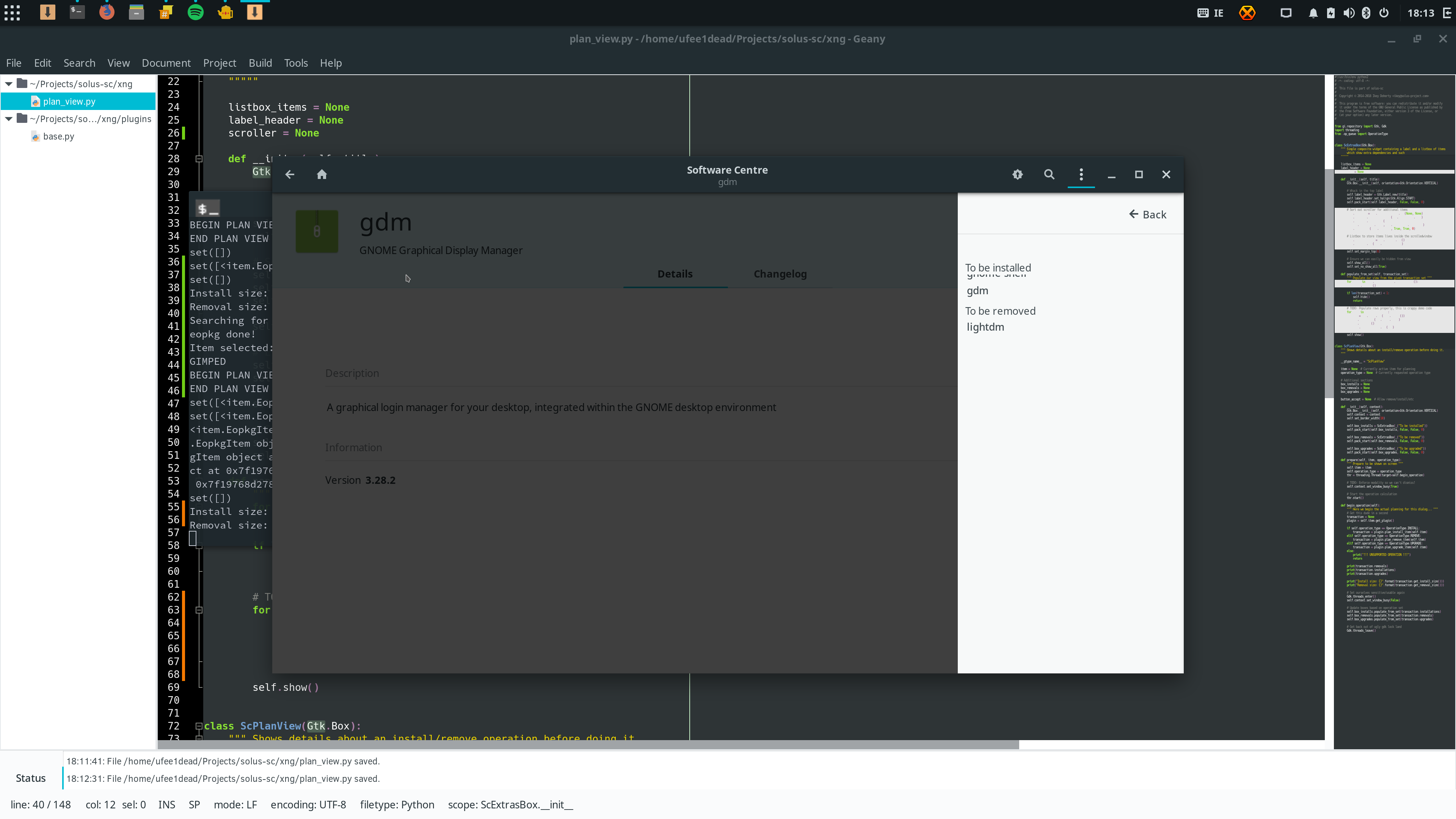Click the Geany horizontal scrollbar
1456x819 pixels.
[588, 745]
